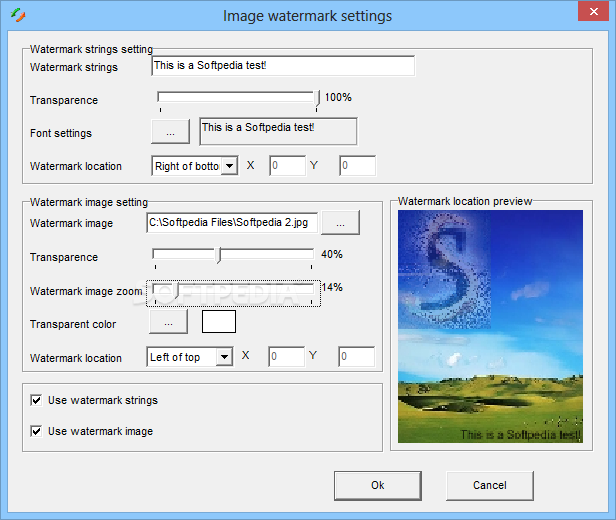Click the strings location X offset field

pos(287,165)
